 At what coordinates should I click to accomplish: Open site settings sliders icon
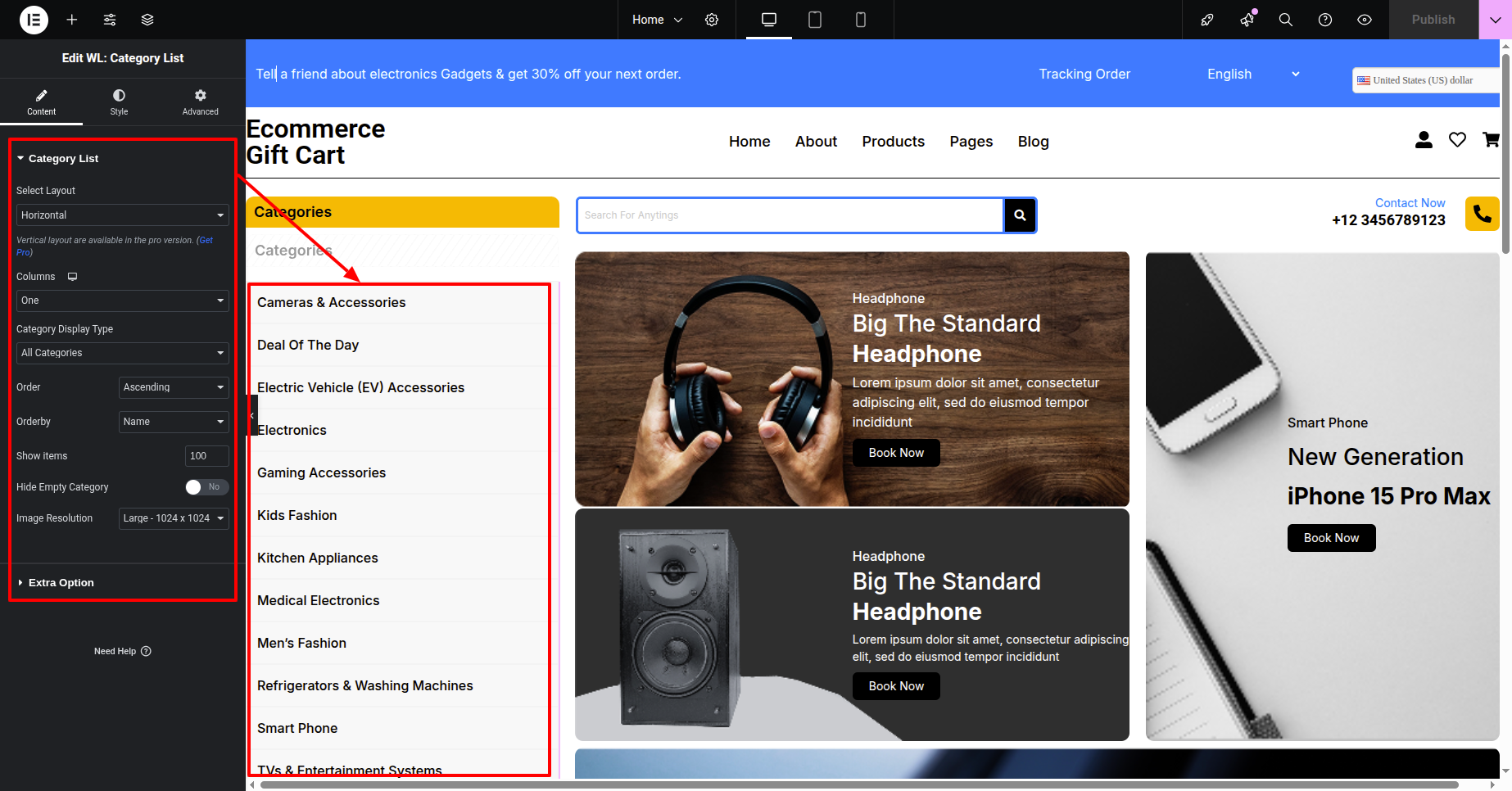[x=110, y=20]
